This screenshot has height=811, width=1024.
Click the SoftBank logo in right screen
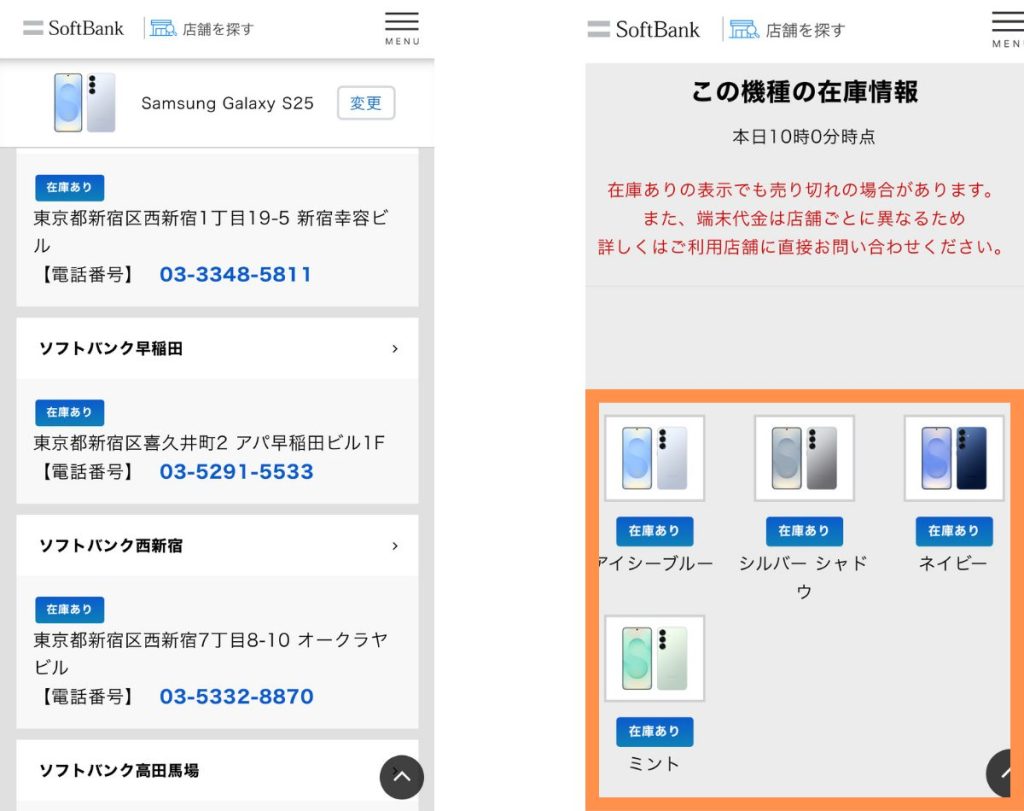(x=643, y=29)
